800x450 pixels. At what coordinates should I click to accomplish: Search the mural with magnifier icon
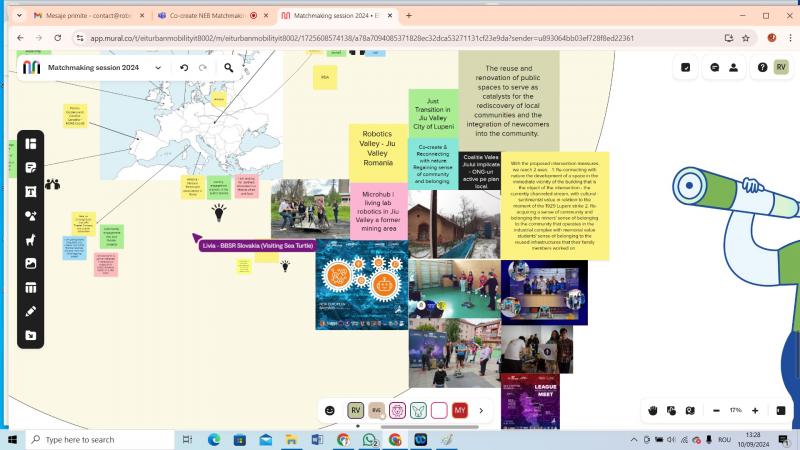(x=229, y=67)
